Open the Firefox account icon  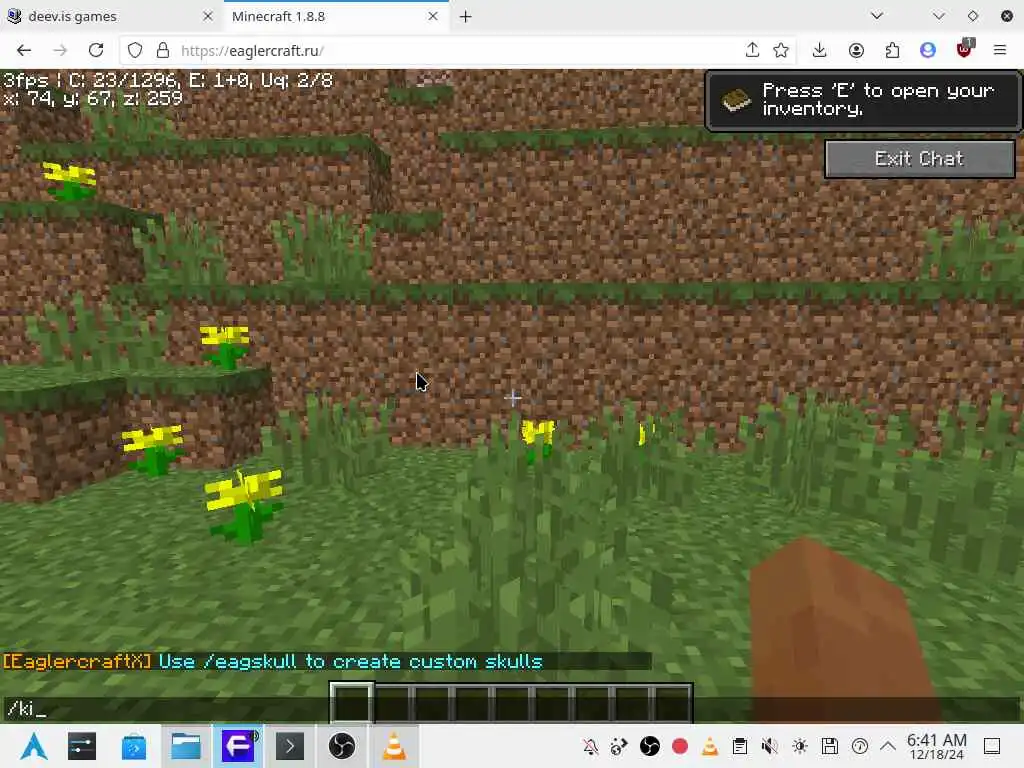pos(856,50)
